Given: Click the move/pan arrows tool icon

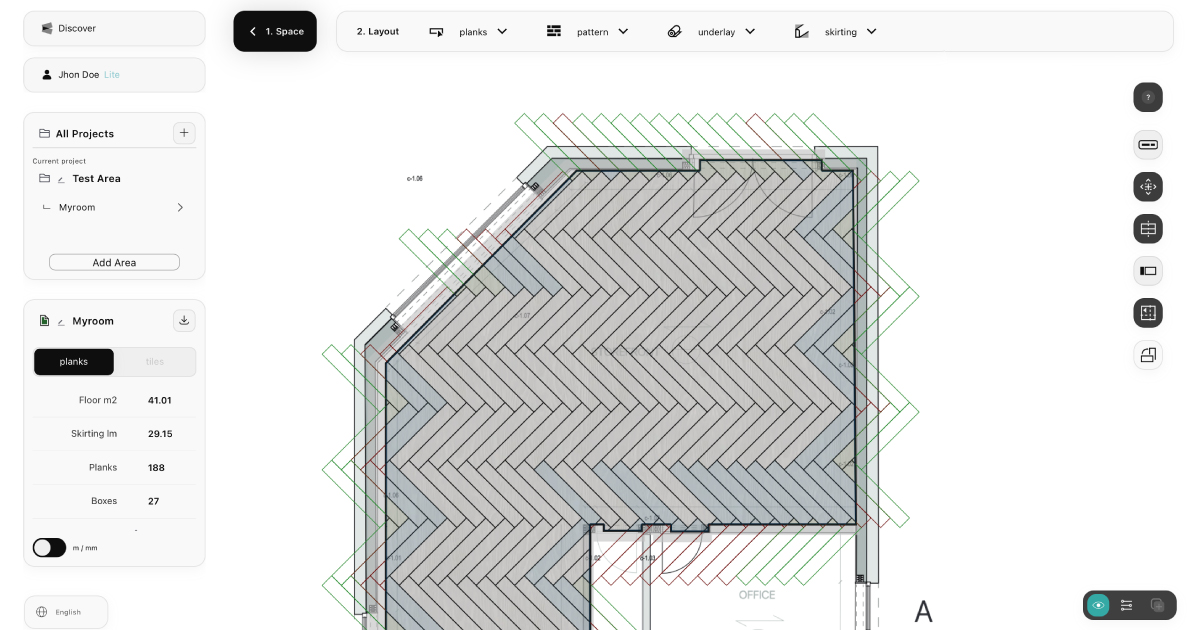Looking at the screenshot, I should (x=1148, y=186).
